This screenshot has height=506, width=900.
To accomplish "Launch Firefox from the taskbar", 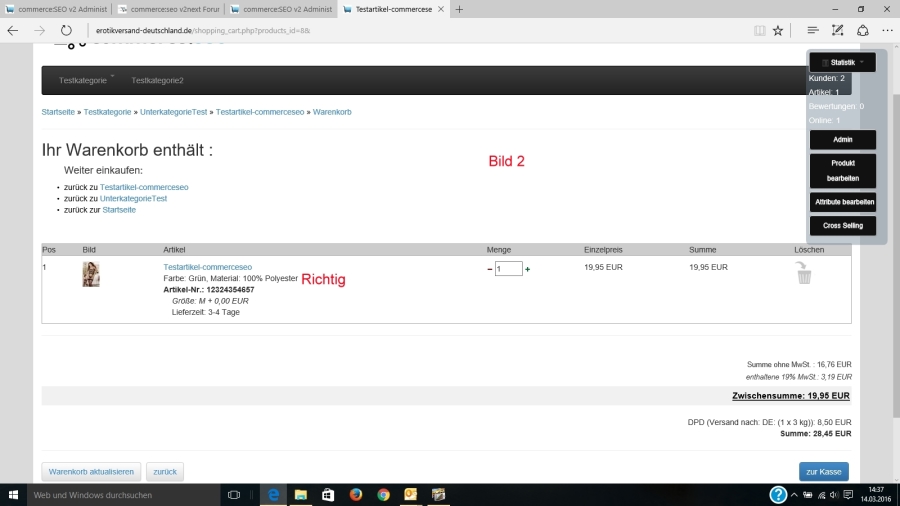I will click(x=356, y=495).
